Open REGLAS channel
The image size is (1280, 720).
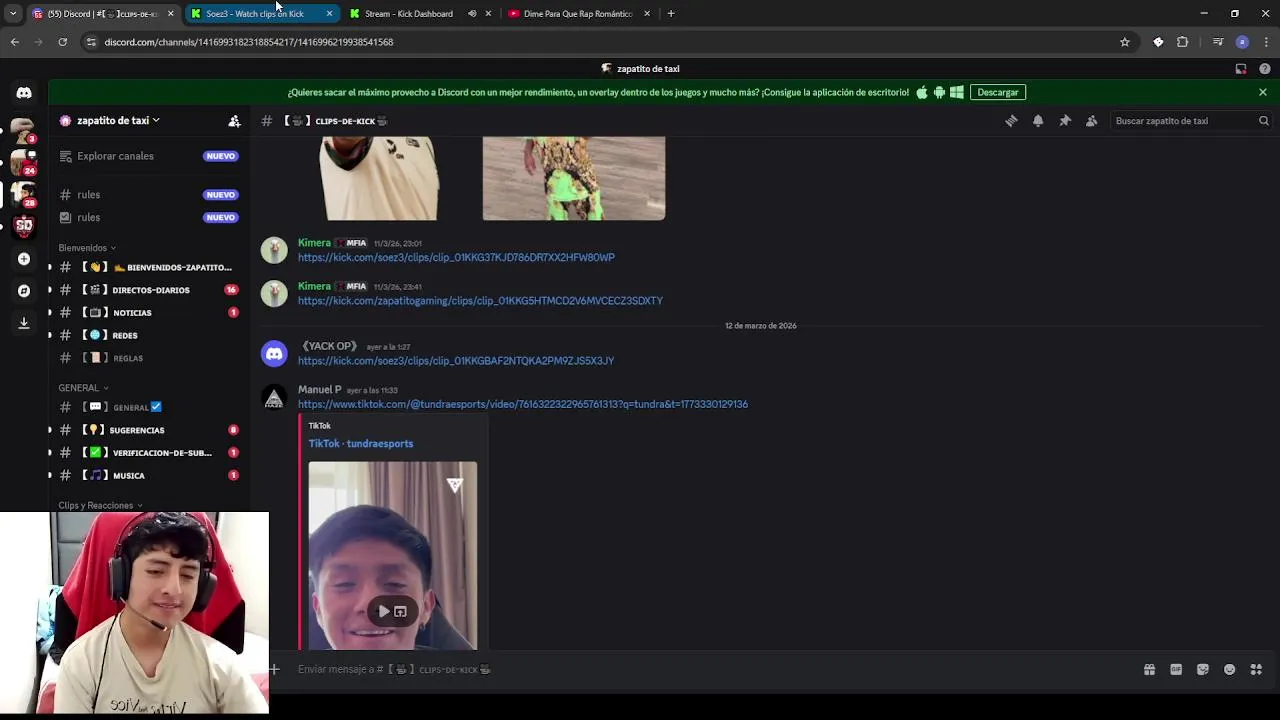[x=149, y=358]
